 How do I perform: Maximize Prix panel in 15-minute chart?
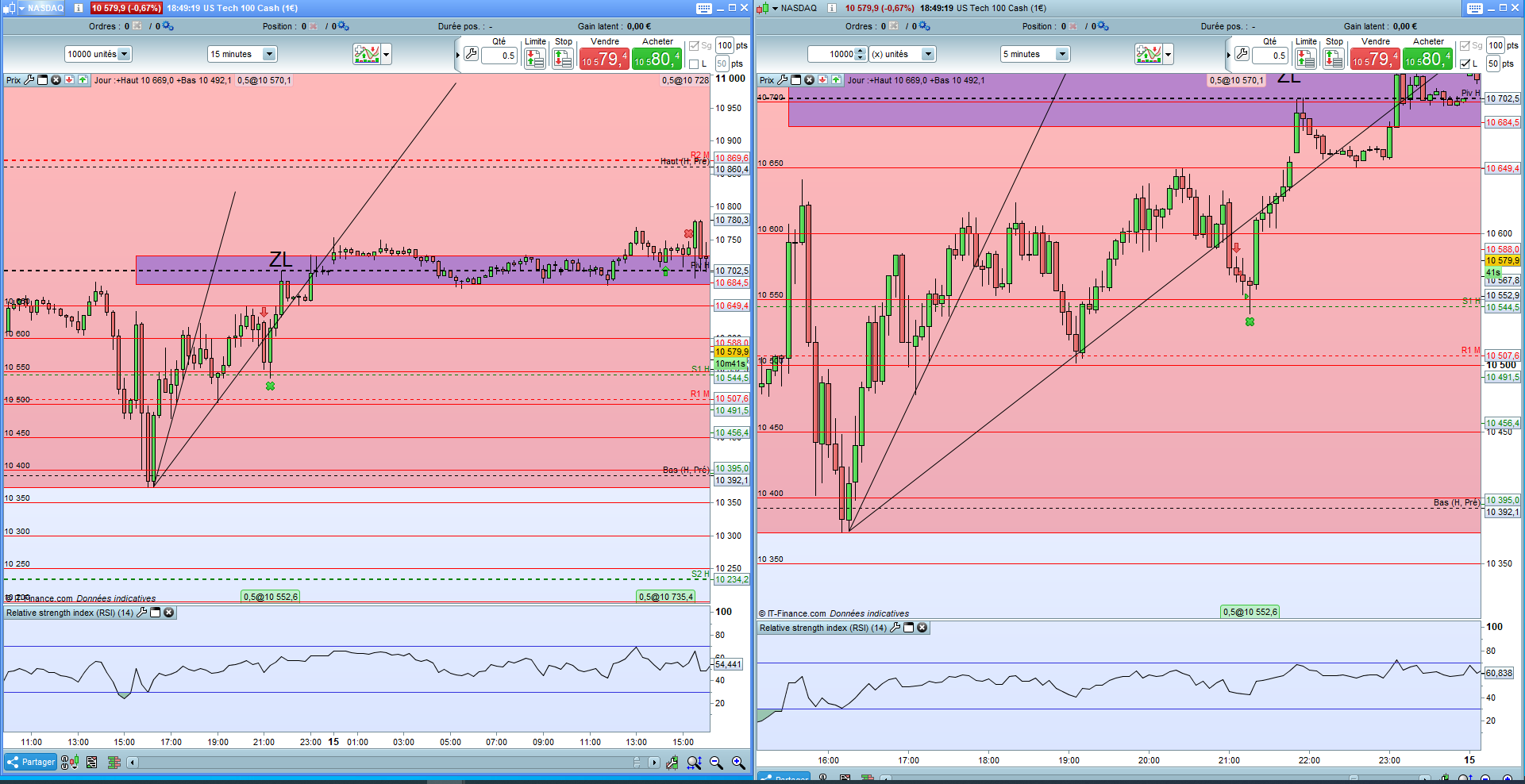click(x=43, y=80)
